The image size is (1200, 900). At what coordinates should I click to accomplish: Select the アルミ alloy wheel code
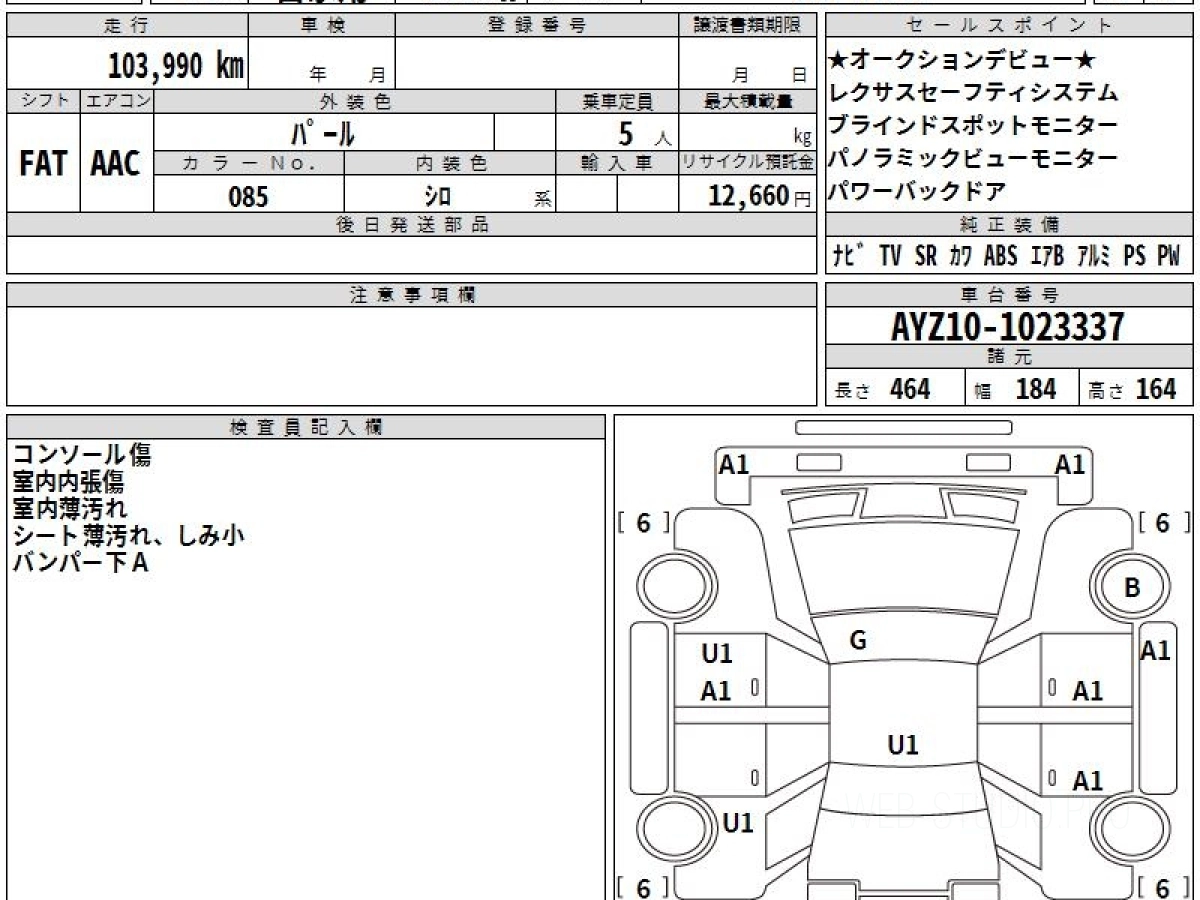1094,256
